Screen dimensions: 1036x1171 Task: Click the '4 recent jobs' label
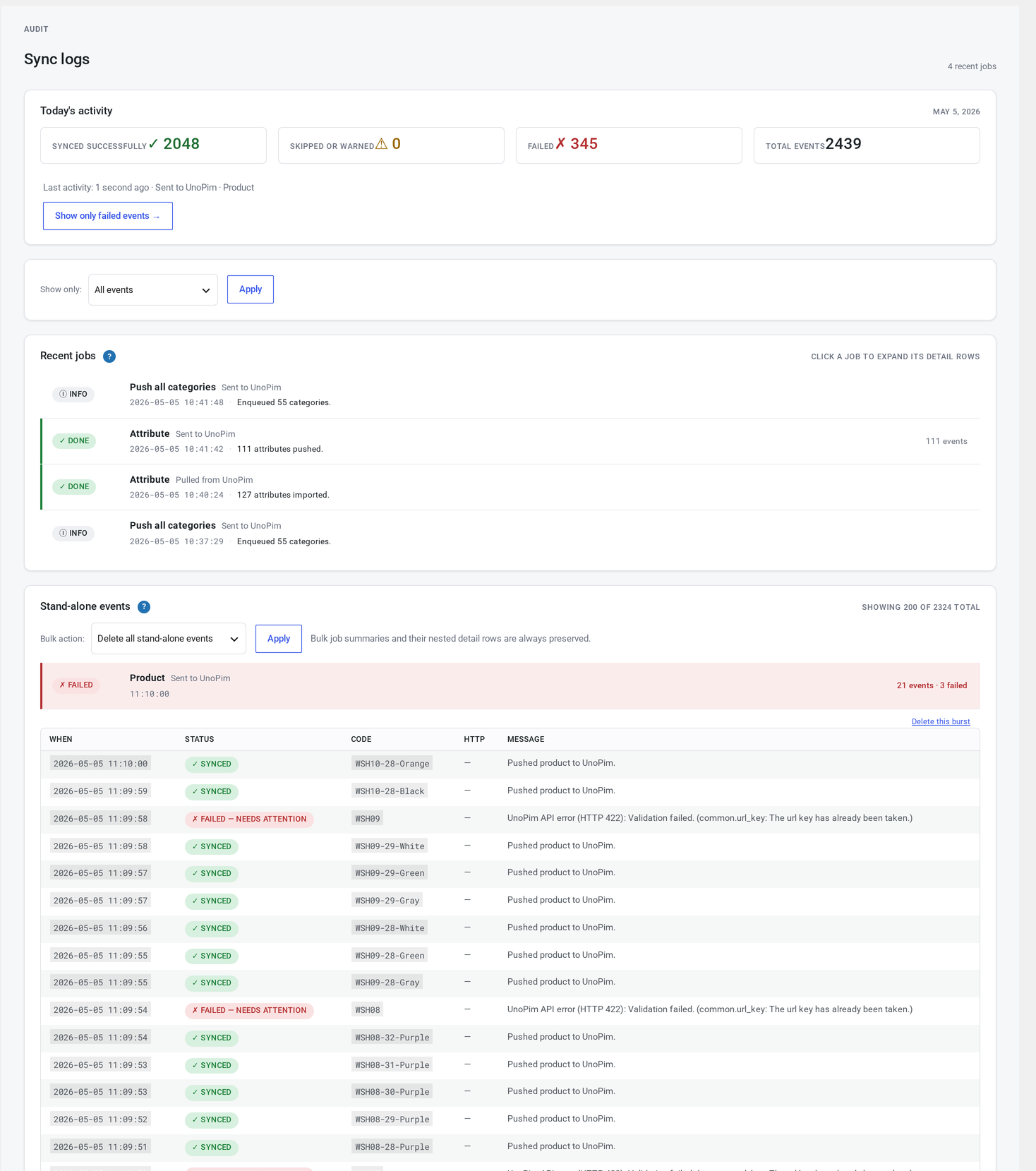(972, 66)
